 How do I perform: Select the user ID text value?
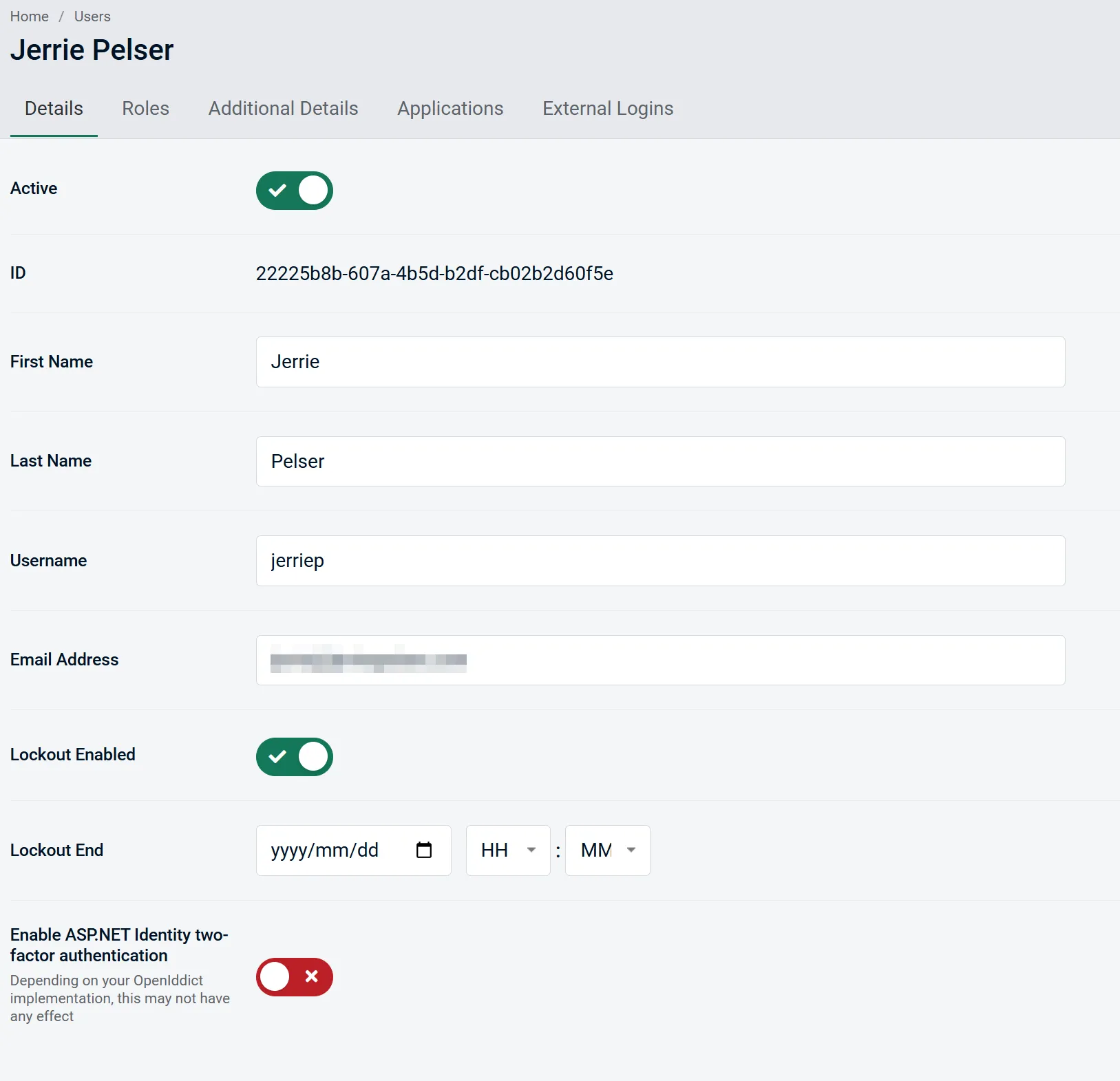[x=434, y=273]
